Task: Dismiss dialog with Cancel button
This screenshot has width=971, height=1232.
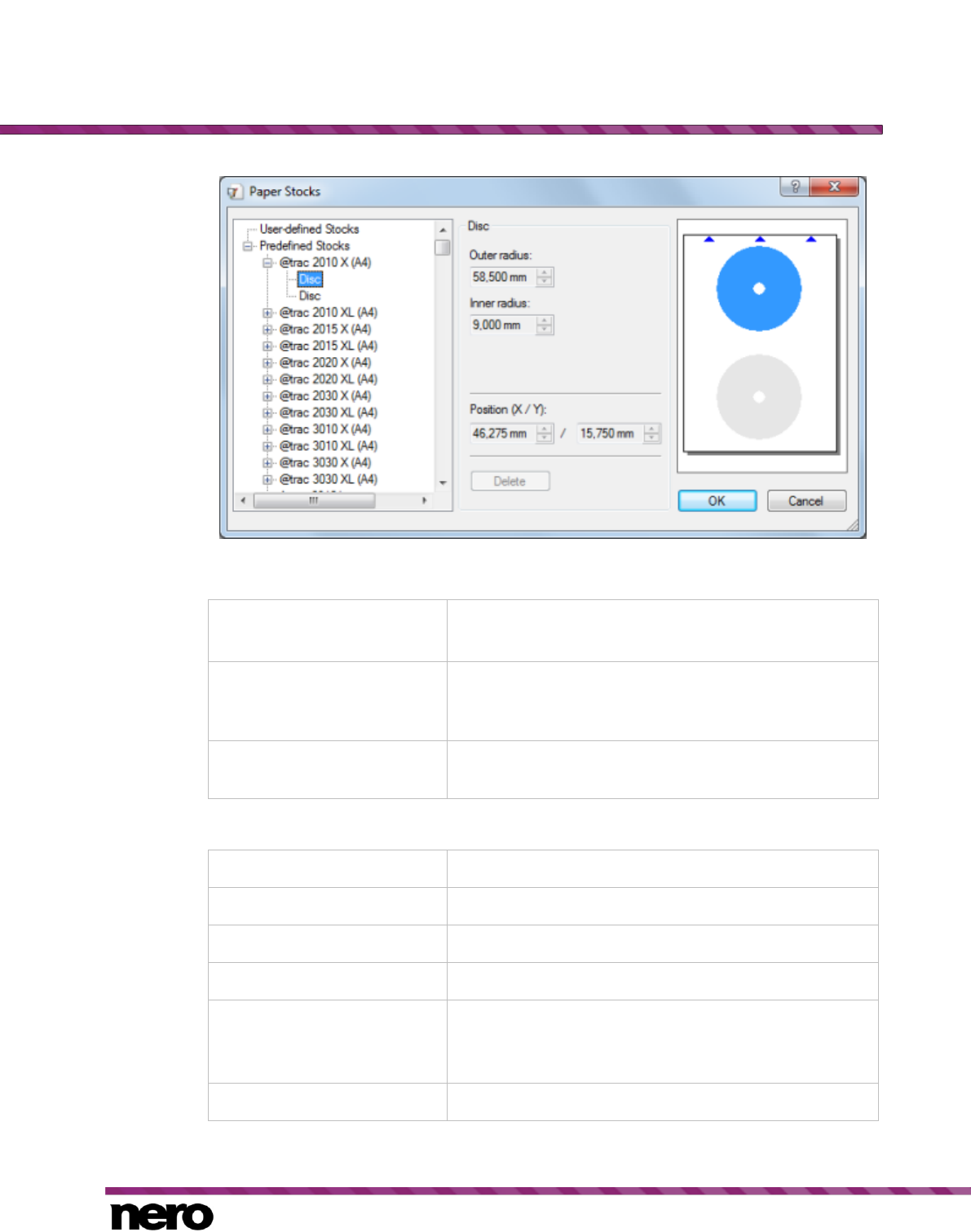Action: 805,501
